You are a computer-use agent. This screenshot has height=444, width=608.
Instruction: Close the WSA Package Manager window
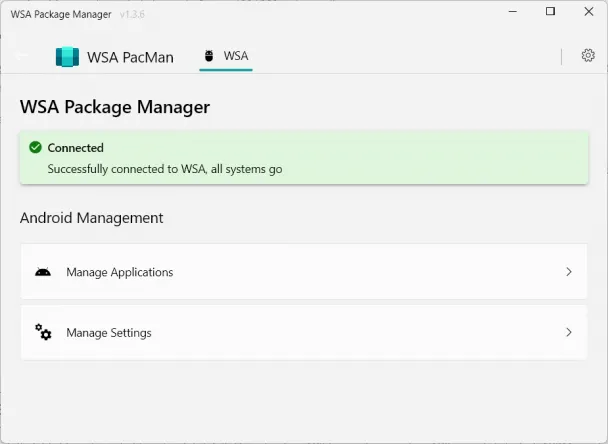tap(589, 12)
